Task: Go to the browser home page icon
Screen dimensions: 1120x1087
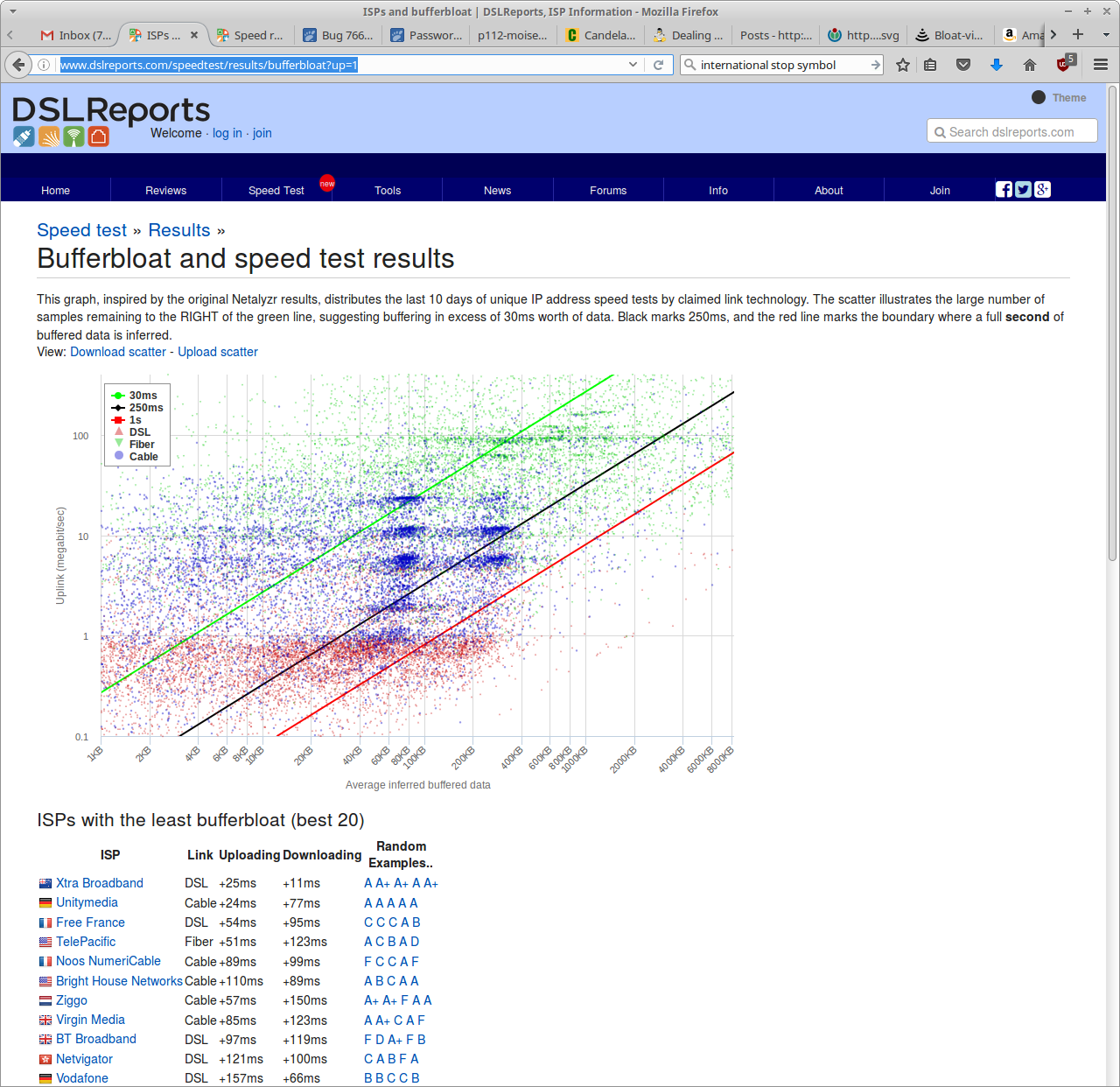Action: coord(1030,65)
